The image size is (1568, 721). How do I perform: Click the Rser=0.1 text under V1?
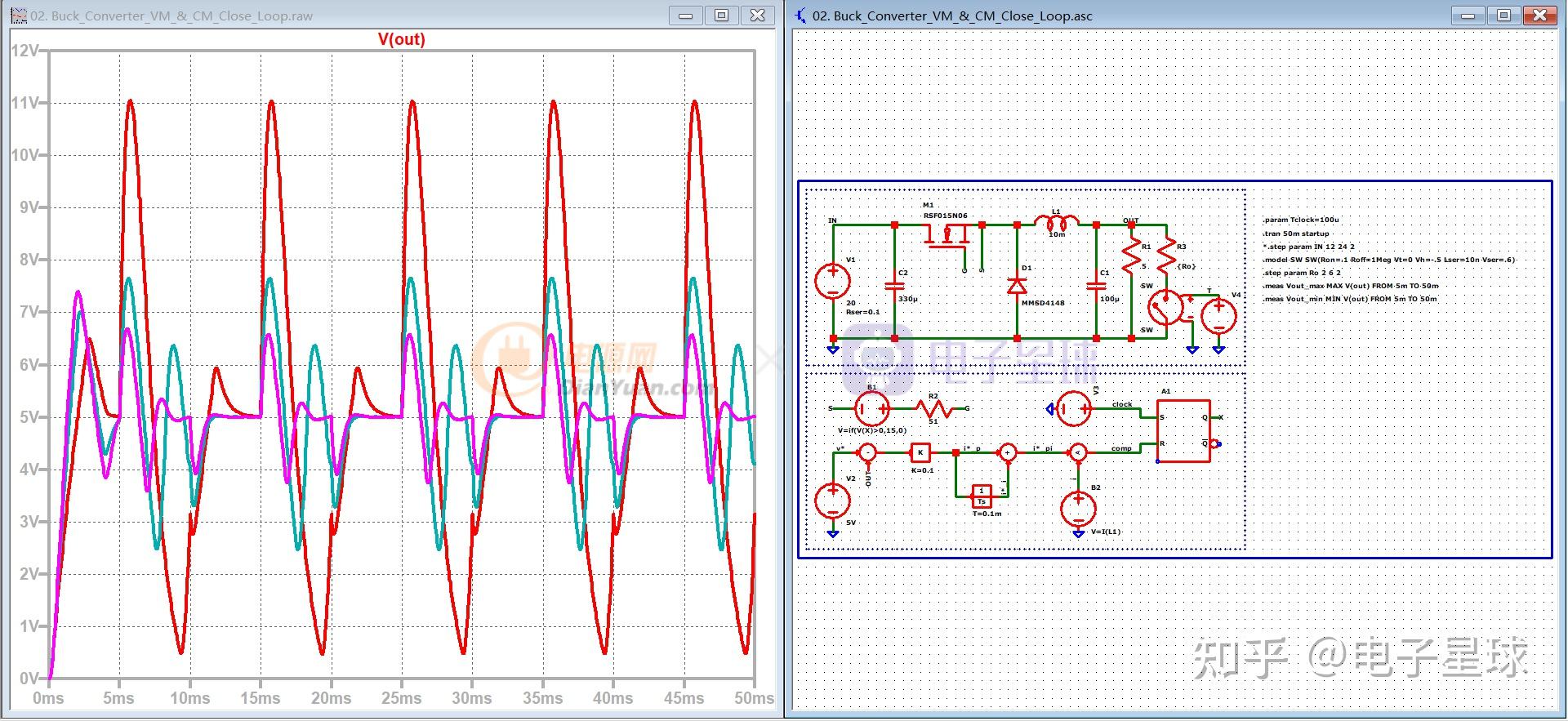coord(863,312)
